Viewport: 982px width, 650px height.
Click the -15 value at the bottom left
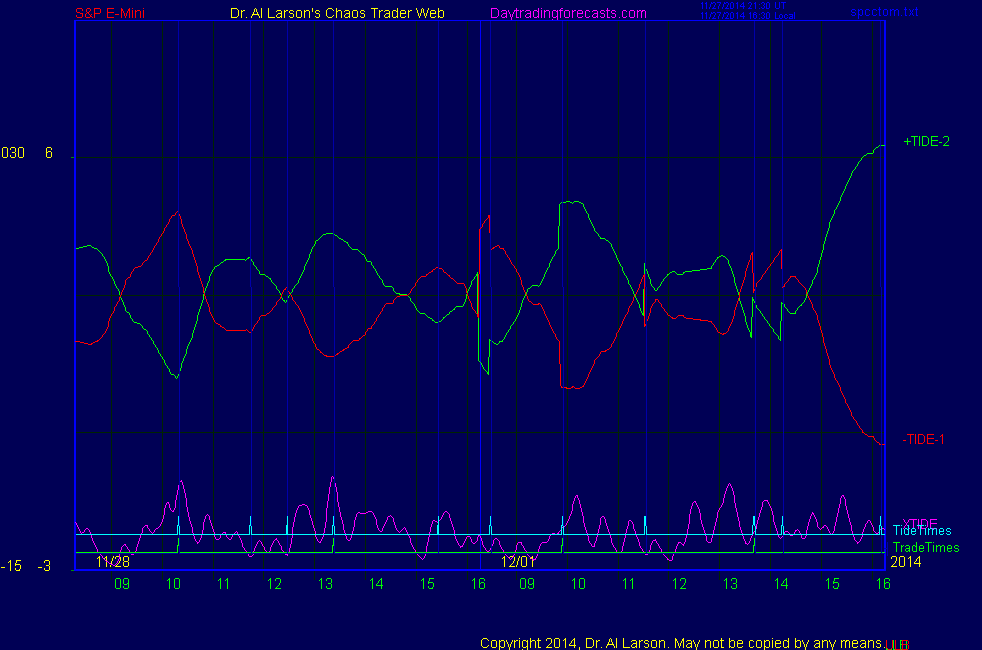click(11, 567)
